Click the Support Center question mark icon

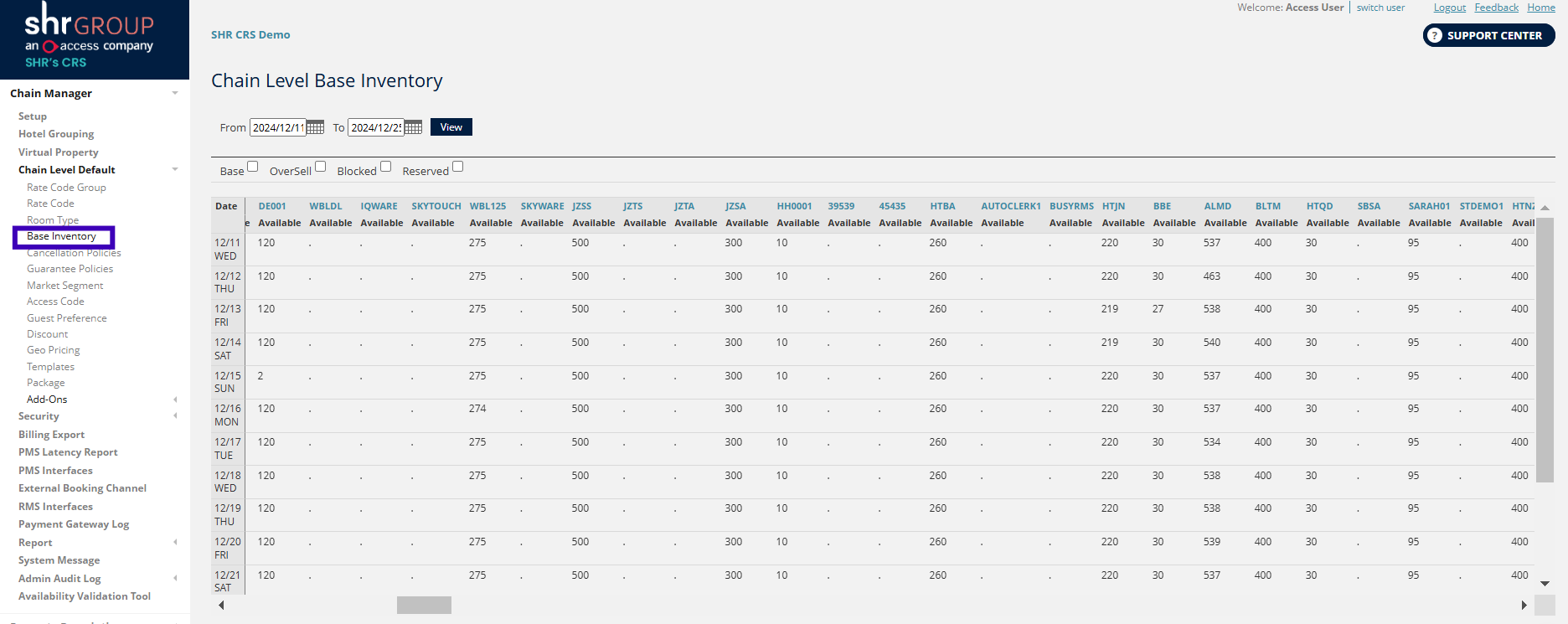click(1435, 35)
